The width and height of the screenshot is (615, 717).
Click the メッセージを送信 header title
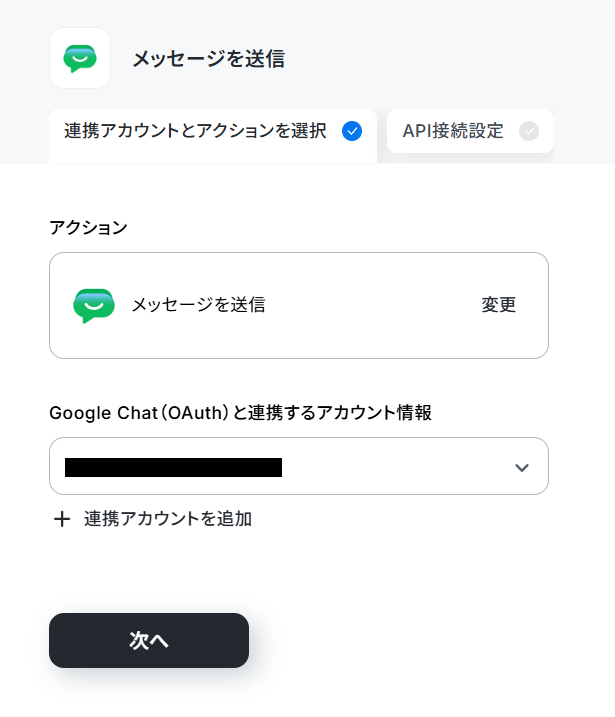(209, 59)
